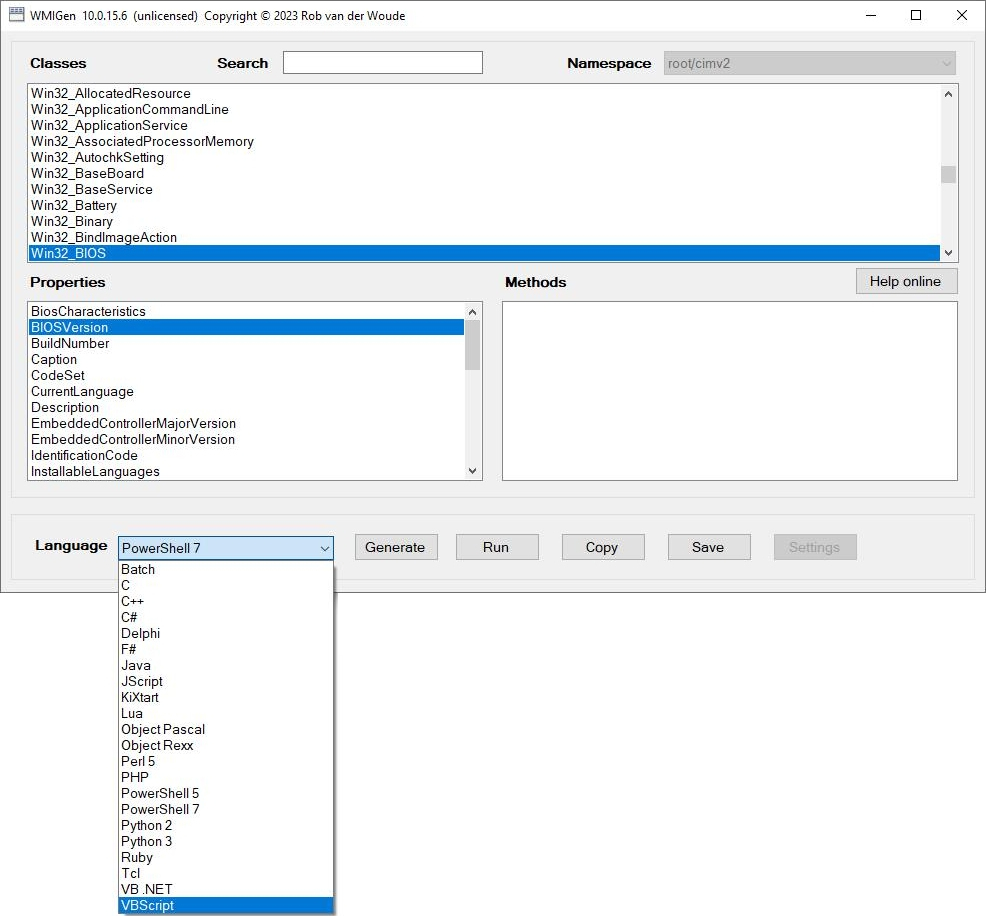The height and width of the screenshot is (916, 986).
Task: Select Win32_AssociatedProcessorMemory class
Action: [484, 141]
